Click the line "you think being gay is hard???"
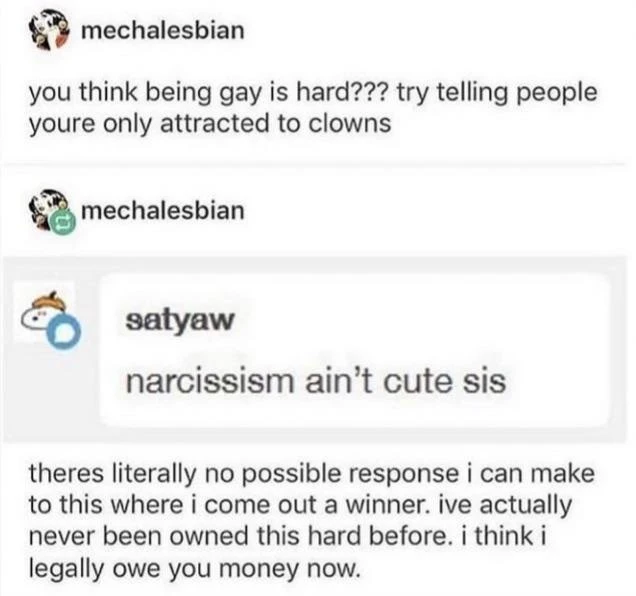The width and height of the screenshot is (636, 596). click(209, 93)
